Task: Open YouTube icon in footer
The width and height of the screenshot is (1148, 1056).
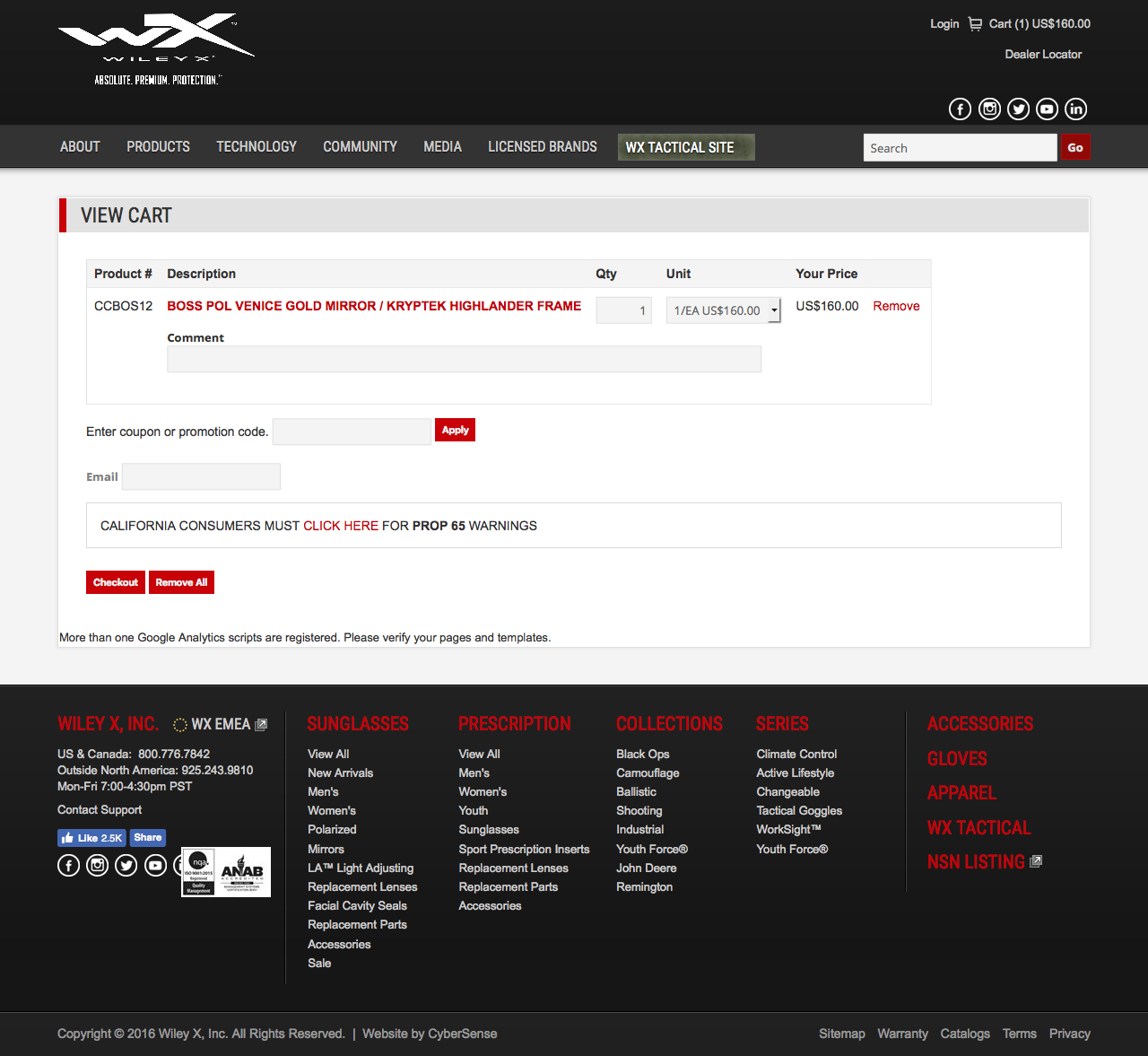Action: tap(155, 866)
